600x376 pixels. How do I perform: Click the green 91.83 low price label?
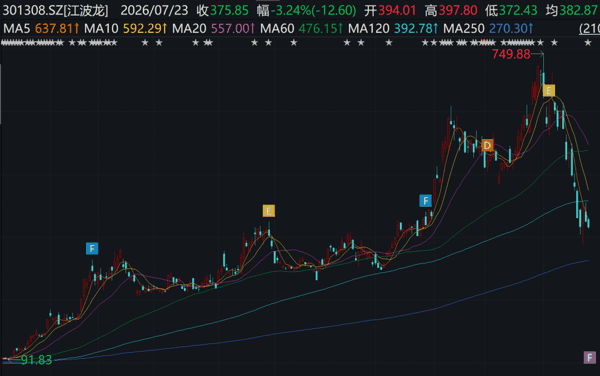click(36, 360)
